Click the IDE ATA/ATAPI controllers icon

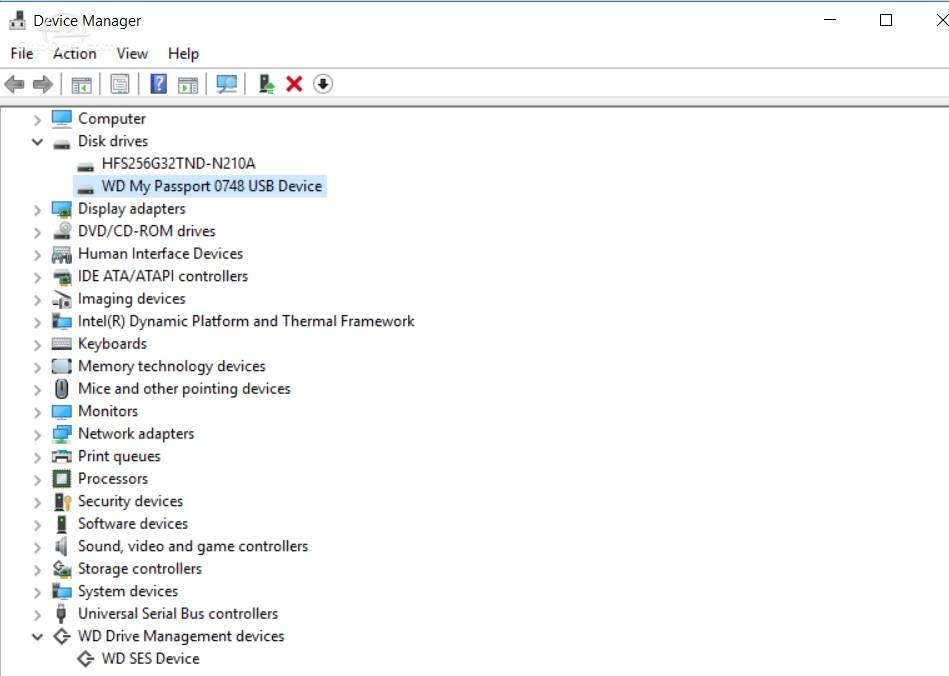(62, 277)
